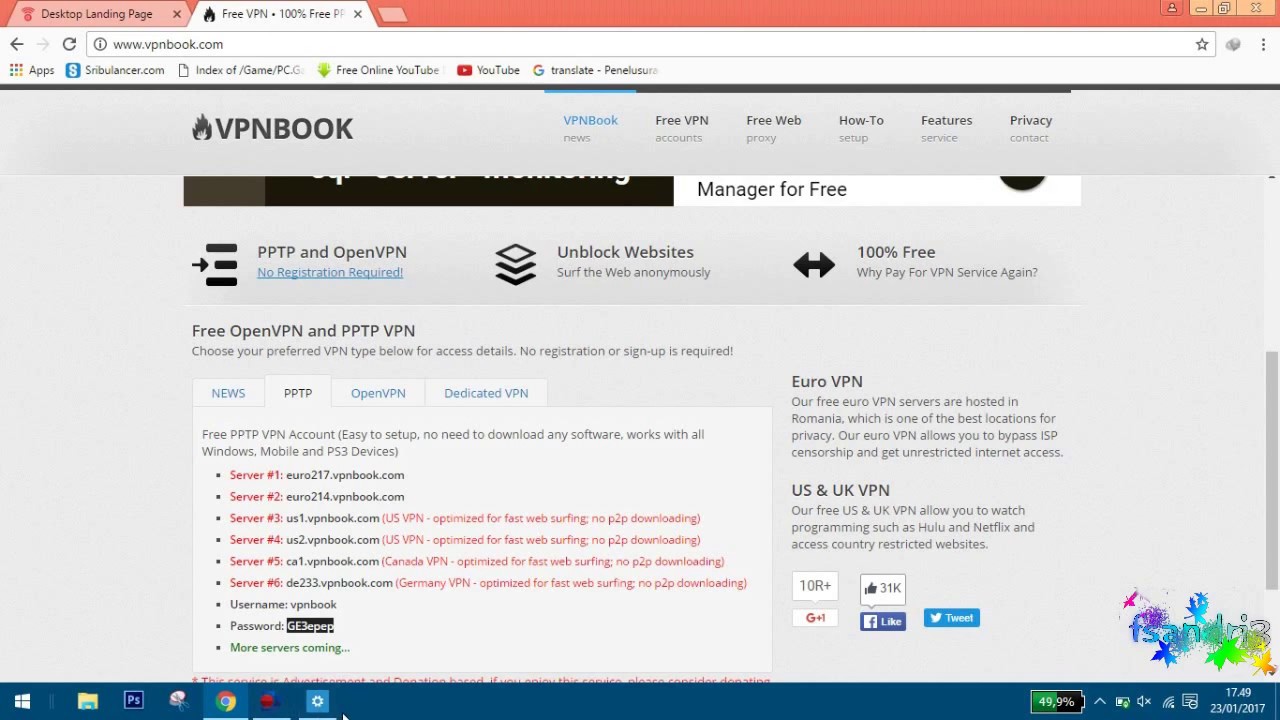
Task: Open the Index of /Game/PC bookmark
Action: coord(240,70)
